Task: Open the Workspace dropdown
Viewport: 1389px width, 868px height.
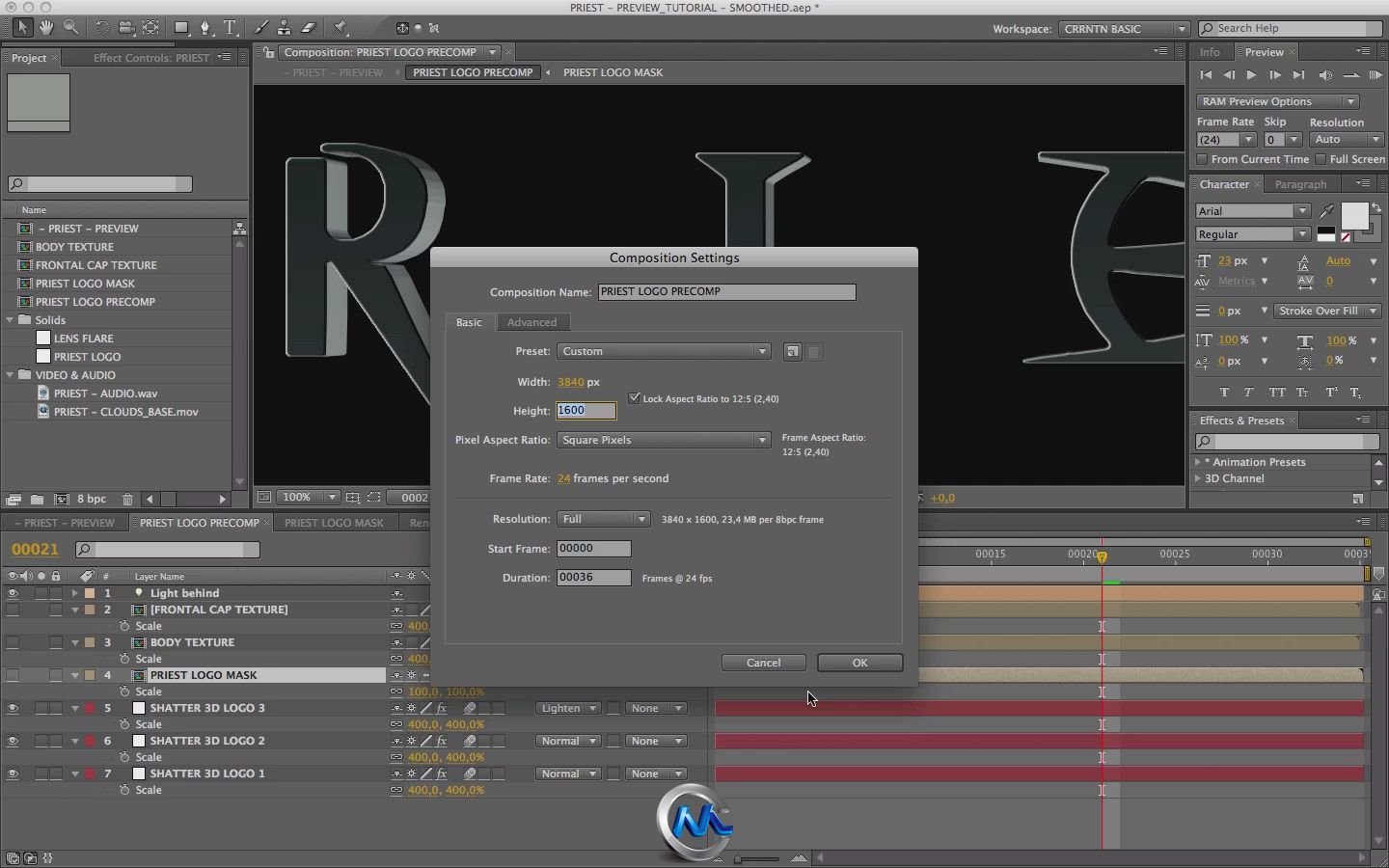Action: tap(1125, 29)
